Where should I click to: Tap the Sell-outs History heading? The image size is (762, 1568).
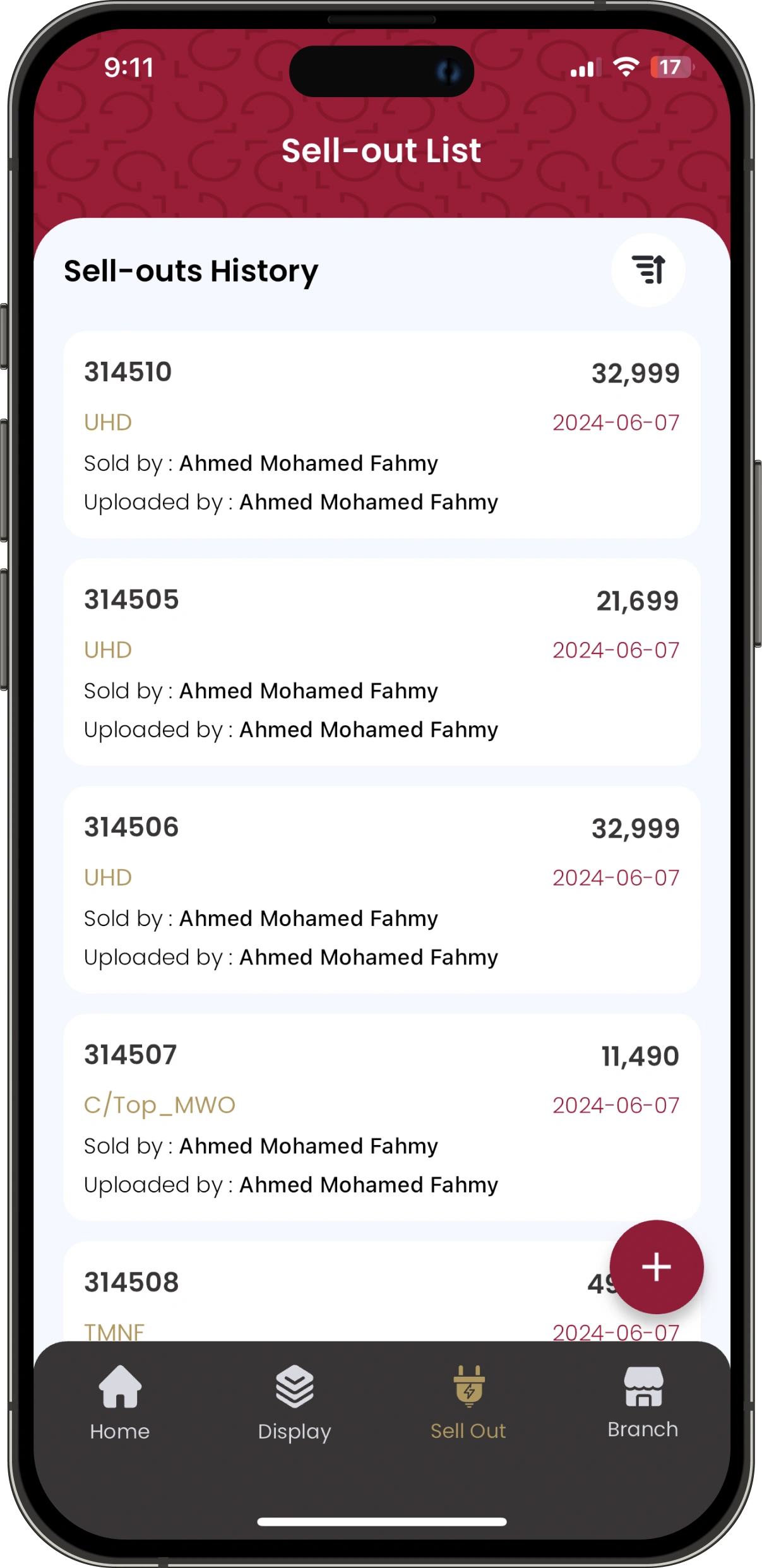point(191,271)
